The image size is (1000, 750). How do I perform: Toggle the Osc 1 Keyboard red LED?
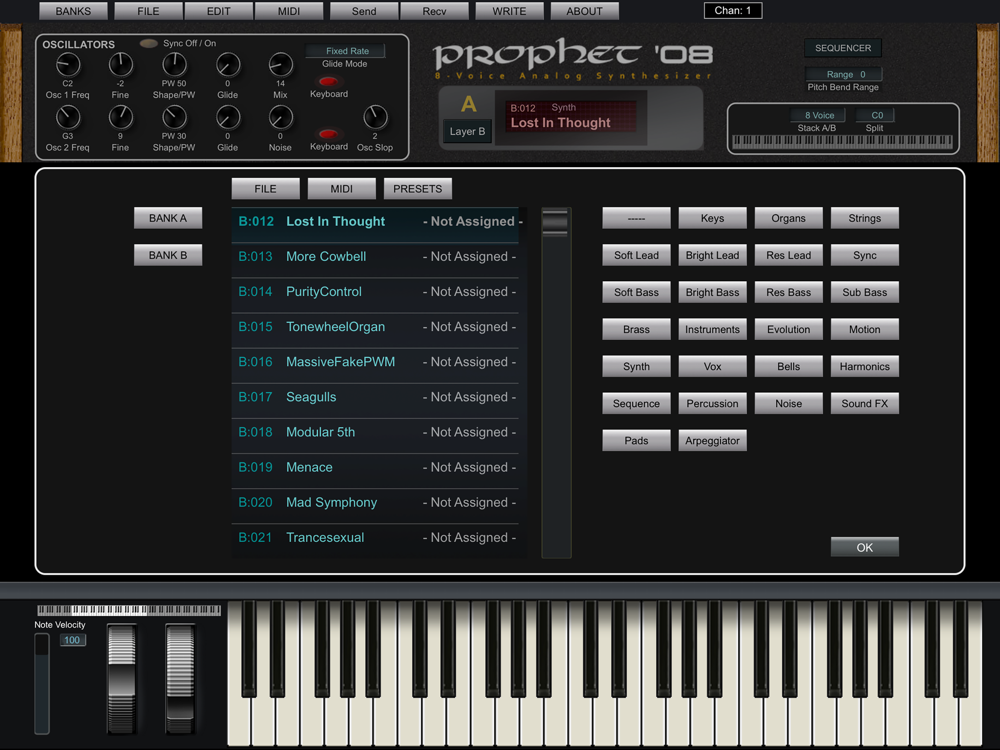pyautogui.click(x=328, y=81)
